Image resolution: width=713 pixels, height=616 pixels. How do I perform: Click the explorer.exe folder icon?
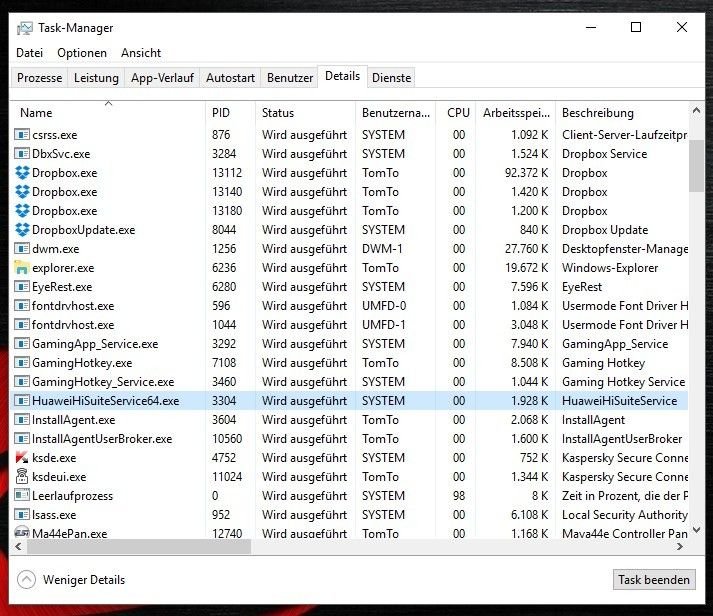tap(22, 268)
